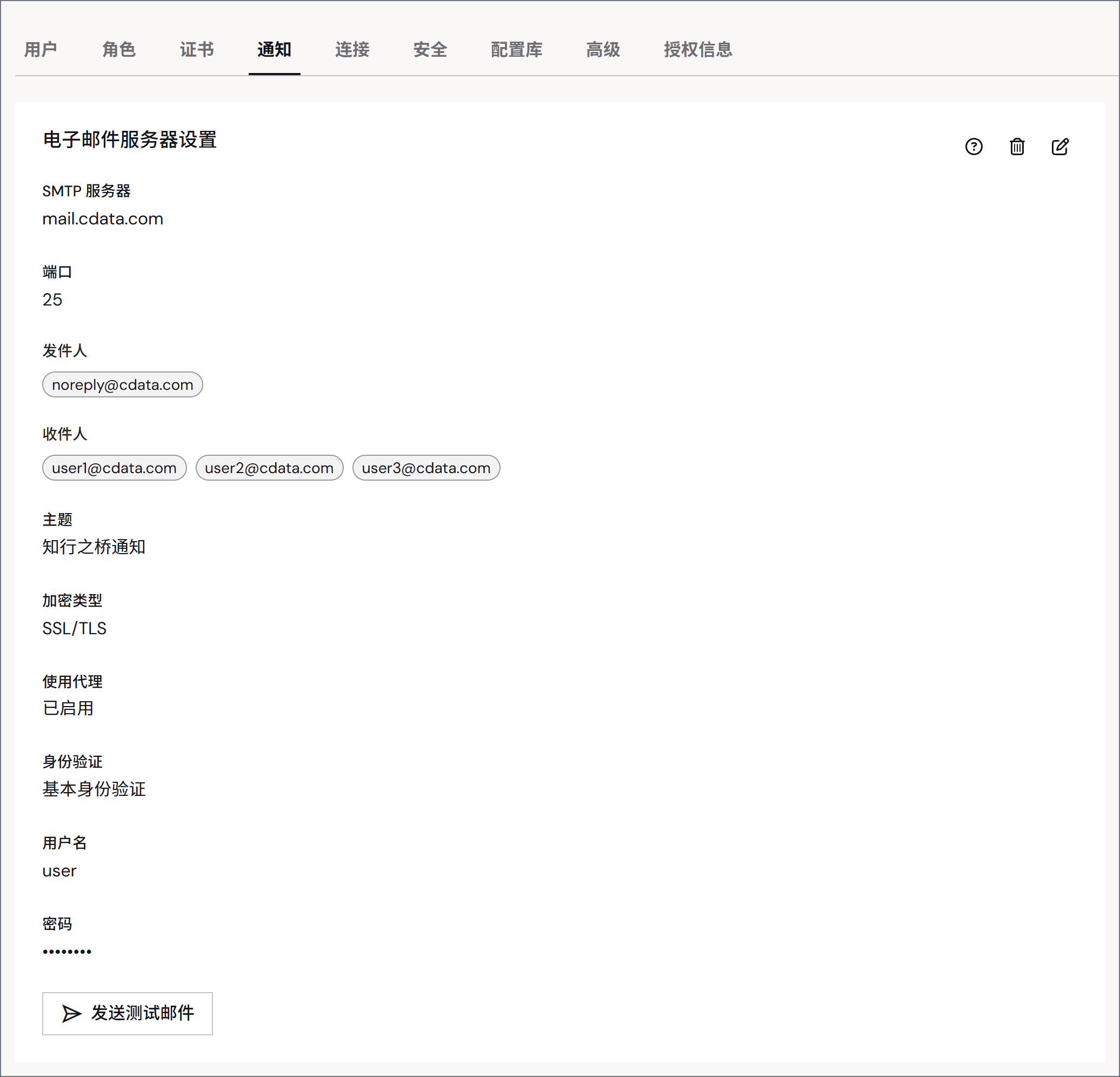Open help for email server settings
Screen dimensions: 1120x1077
(974, 147)
